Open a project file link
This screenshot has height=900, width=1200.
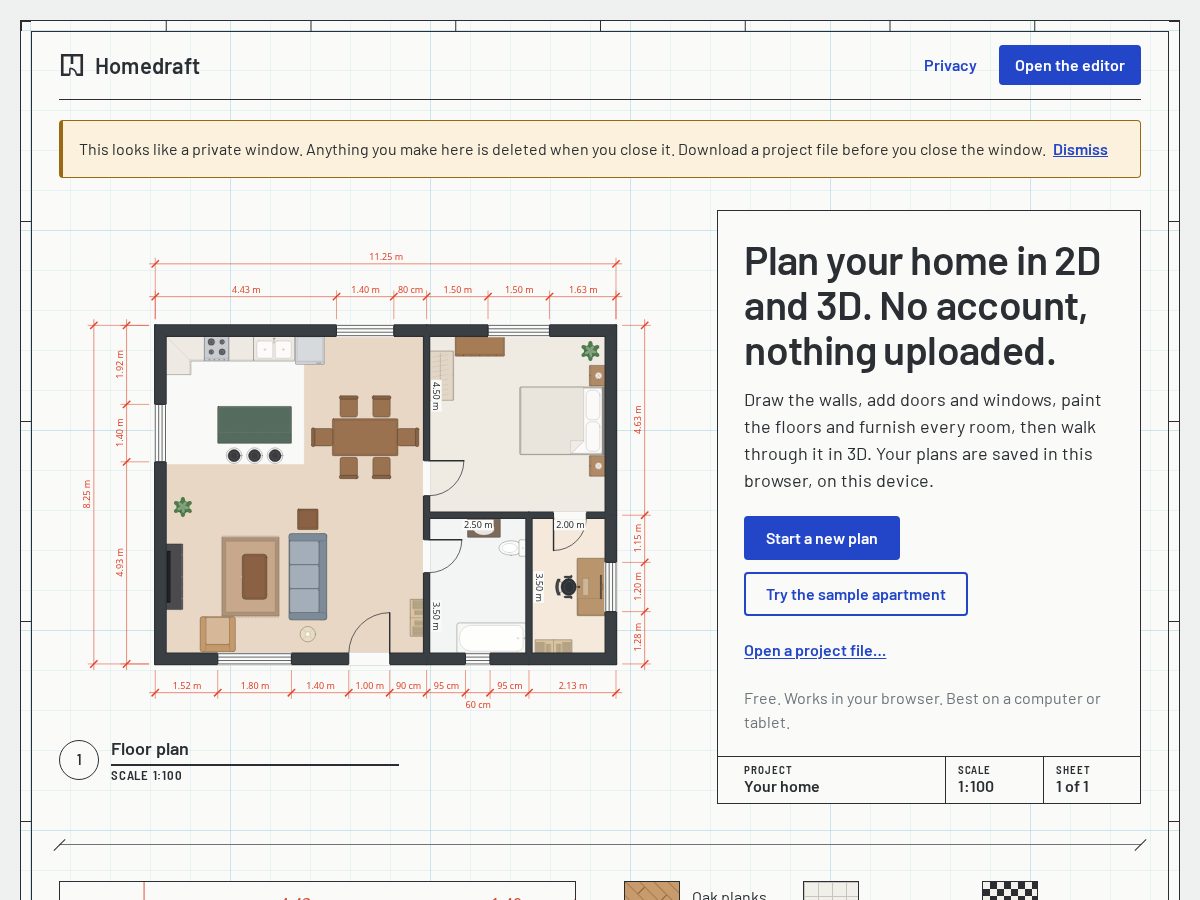[815, 651]
